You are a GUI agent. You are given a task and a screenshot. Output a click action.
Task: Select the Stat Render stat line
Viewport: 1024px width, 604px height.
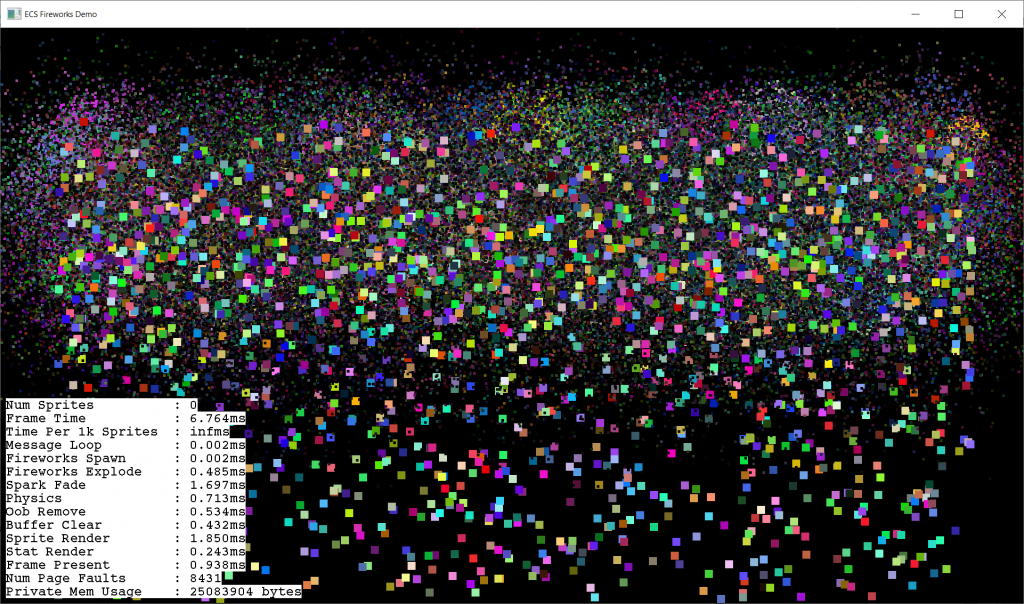pyautogui.click(x=125, y=551)
